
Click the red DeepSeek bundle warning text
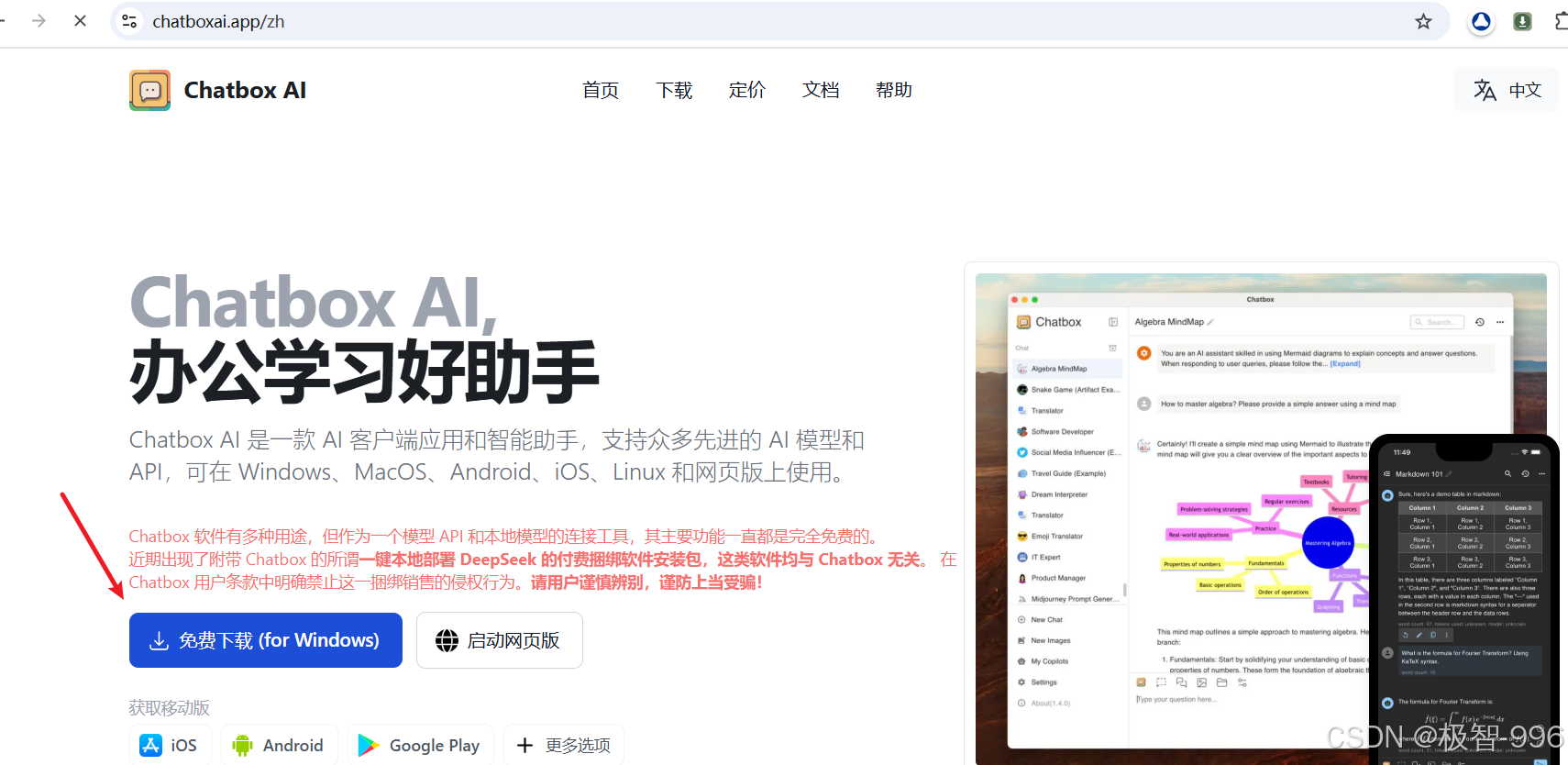click(x=543, y=560)
